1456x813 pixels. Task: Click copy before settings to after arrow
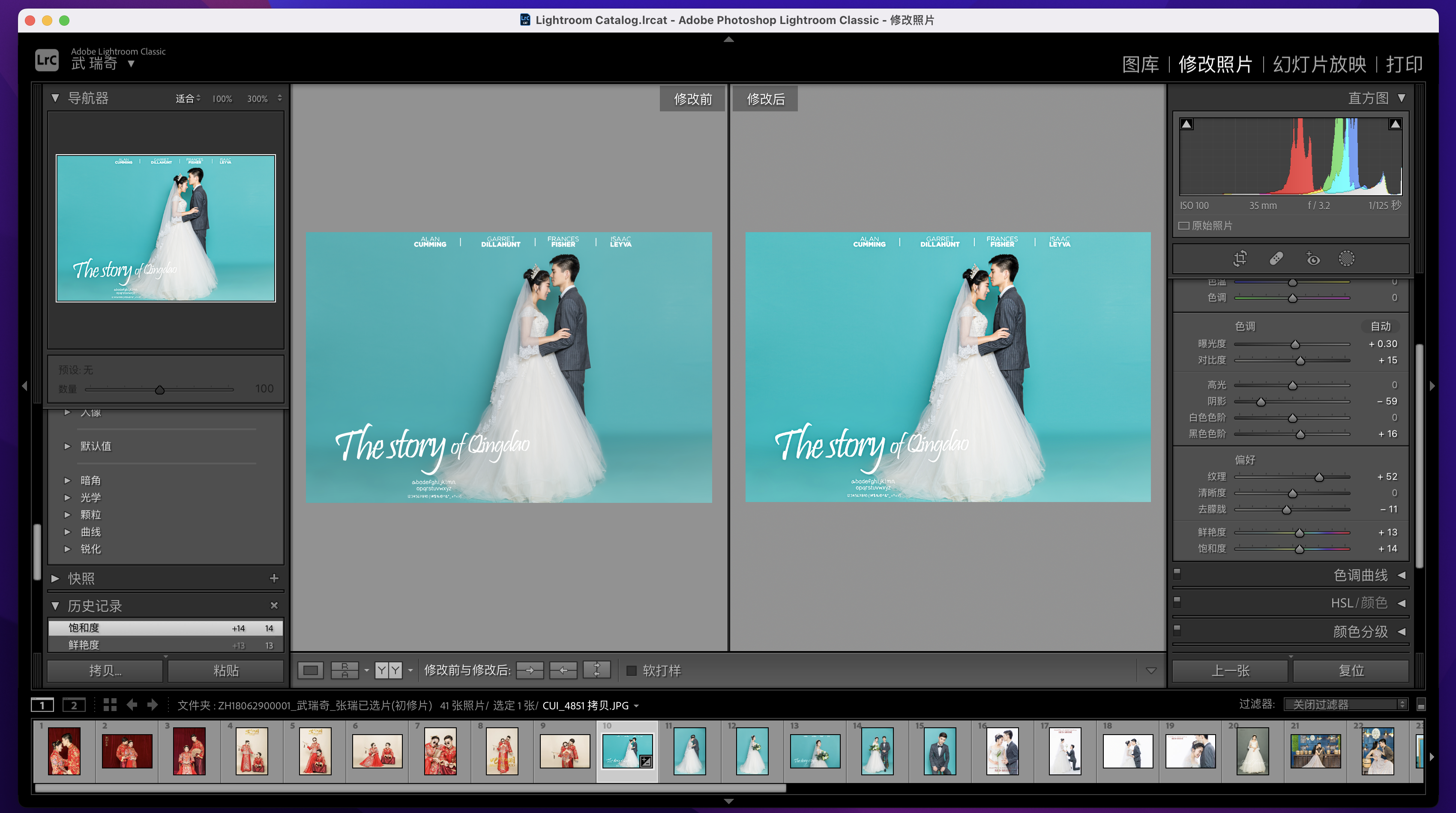click(530, 671)
